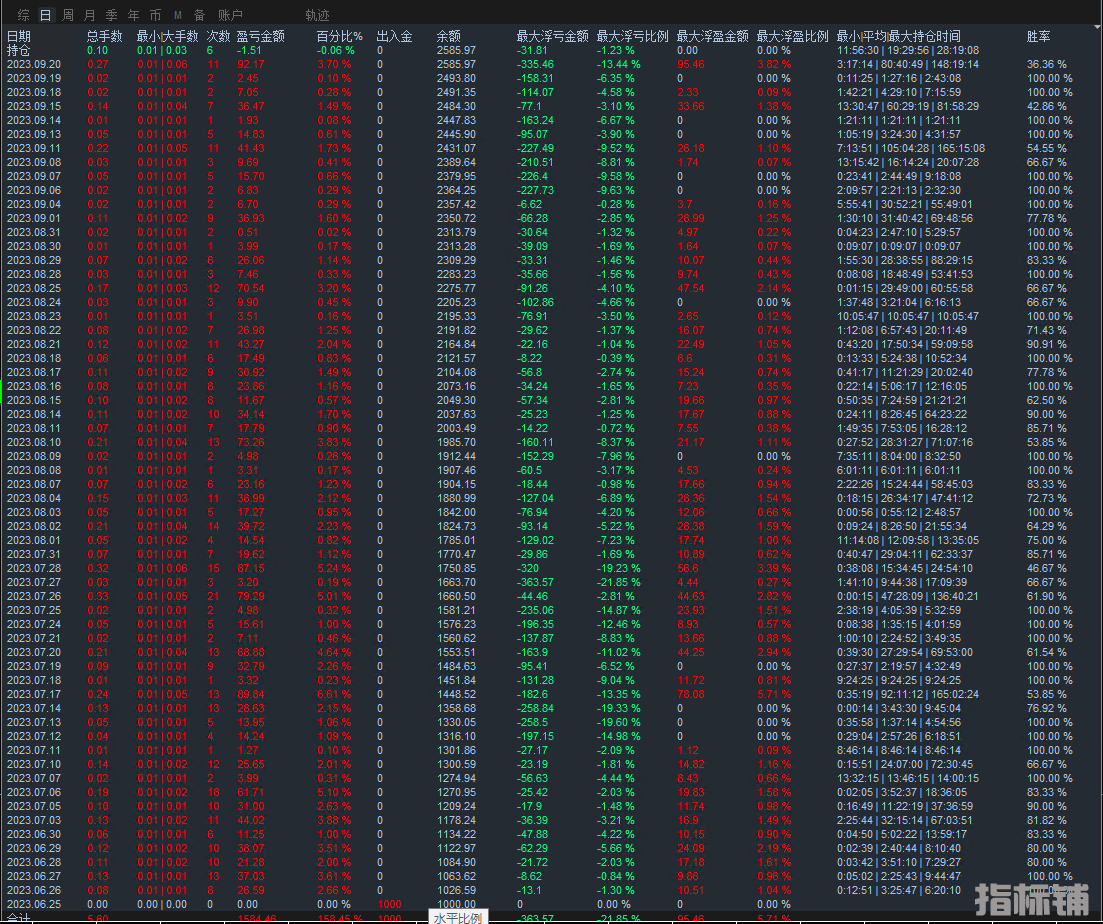
Task: Select the 2023.06.25 deposit row
Action: pos(33,904)
